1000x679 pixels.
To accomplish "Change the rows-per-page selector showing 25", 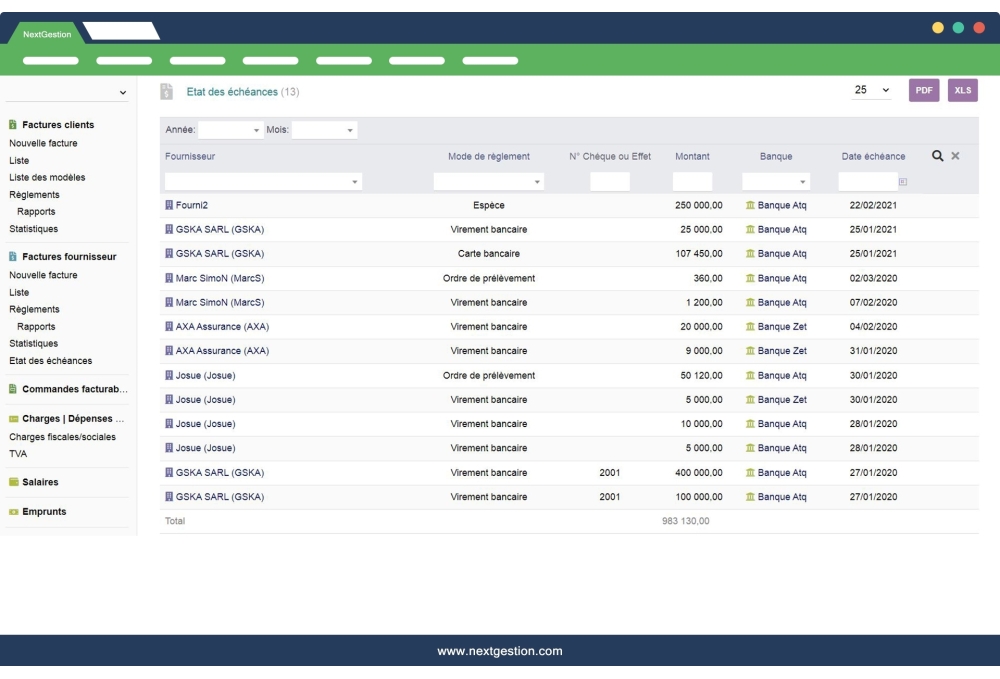I will (871, 90).
